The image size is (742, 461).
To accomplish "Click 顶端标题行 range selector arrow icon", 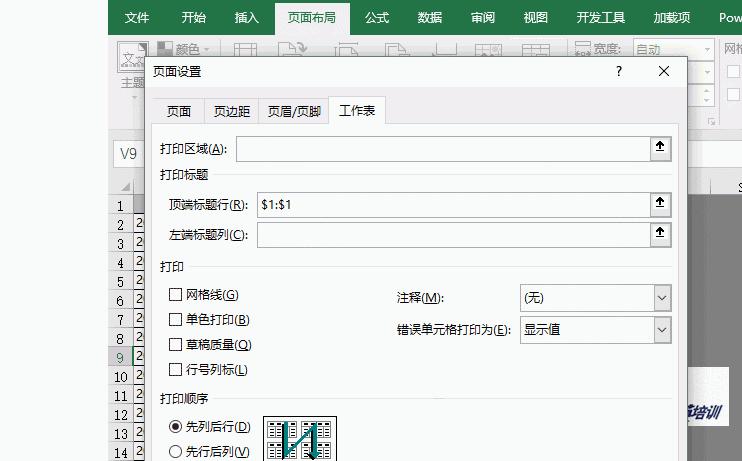I will point(660,205).
